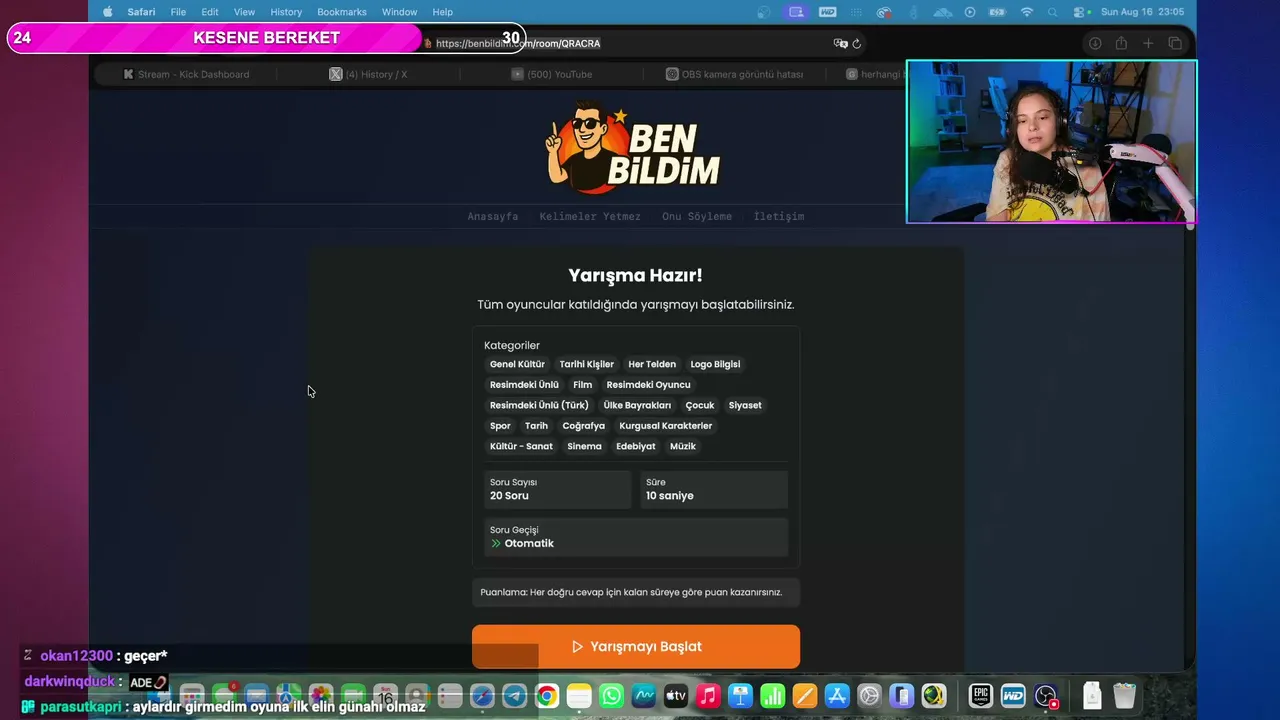Screen dimensions: 1280x720
Task: Click the Resimdeki Oyuncu category tag
Action: pos(648,385)
